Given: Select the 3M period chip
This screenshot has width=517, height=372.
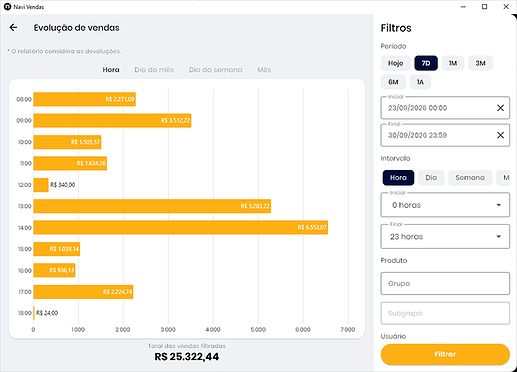Looking at the screenshot, I should (480, 63).
